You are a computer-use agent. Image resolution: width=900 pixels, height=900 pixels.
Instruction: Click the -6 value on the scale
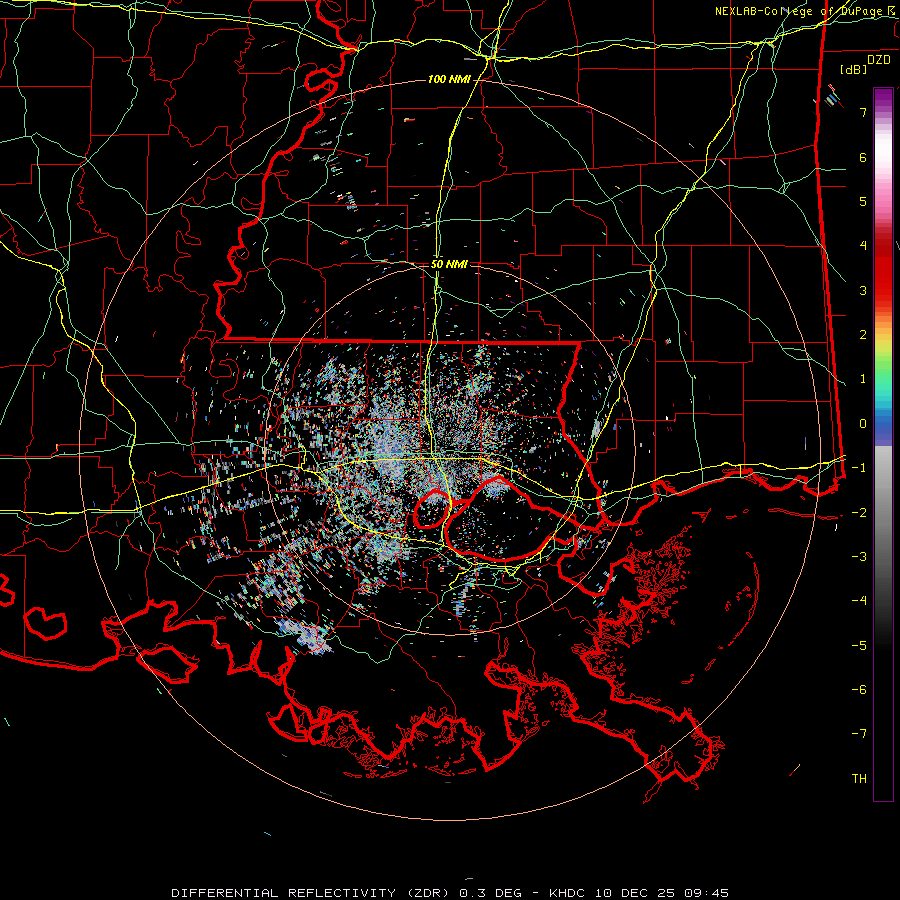click(859, 690)
